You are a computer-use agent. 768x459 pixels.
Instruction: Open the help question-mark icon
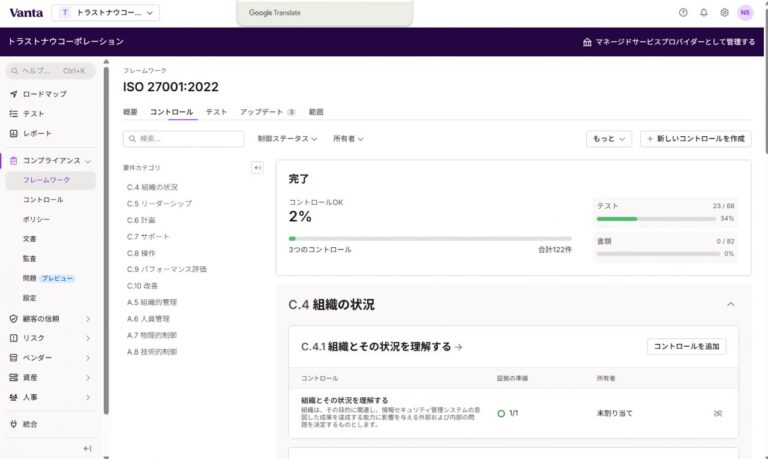[x=683, y=13]
